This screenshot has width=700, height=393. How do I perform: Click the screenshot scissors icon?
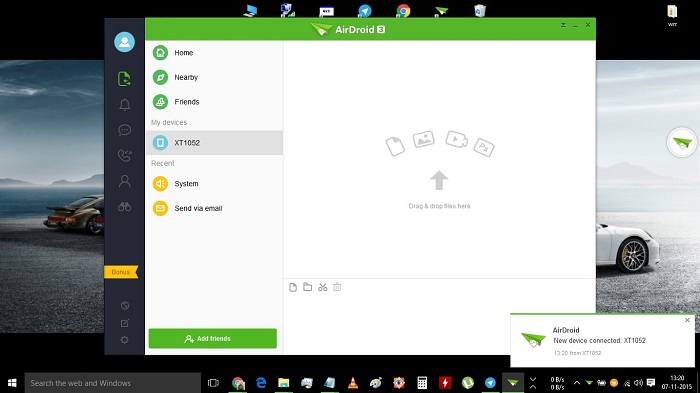[323, 287]
